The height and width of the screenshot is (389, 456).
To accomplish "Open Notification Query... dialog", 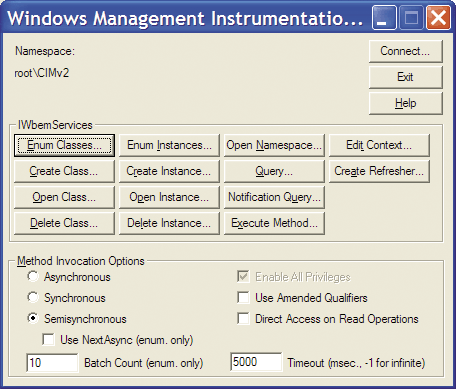I will click(274, 197).
